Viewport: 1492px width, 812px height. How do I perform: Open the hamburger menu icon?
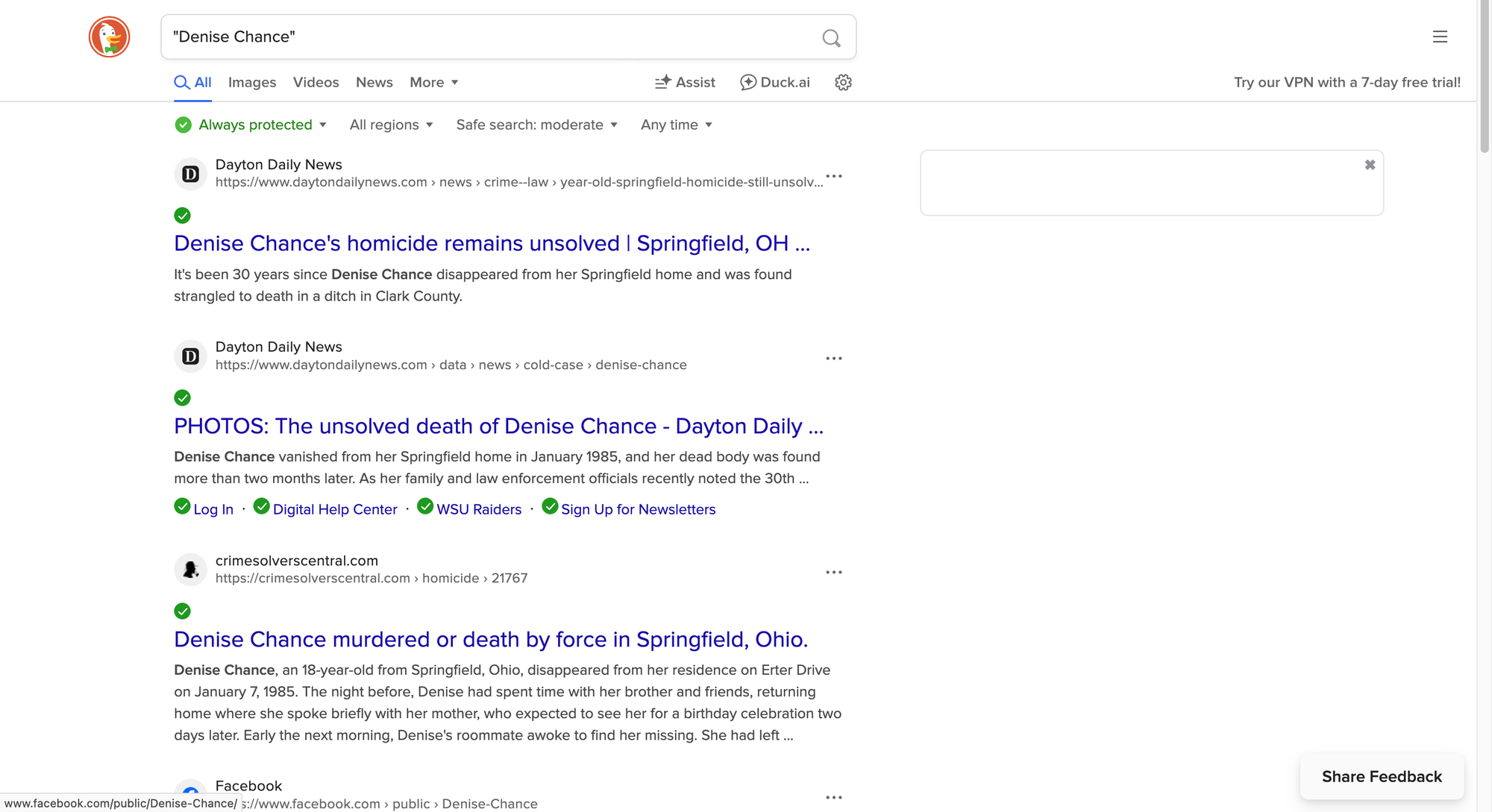click(1440, 37)
